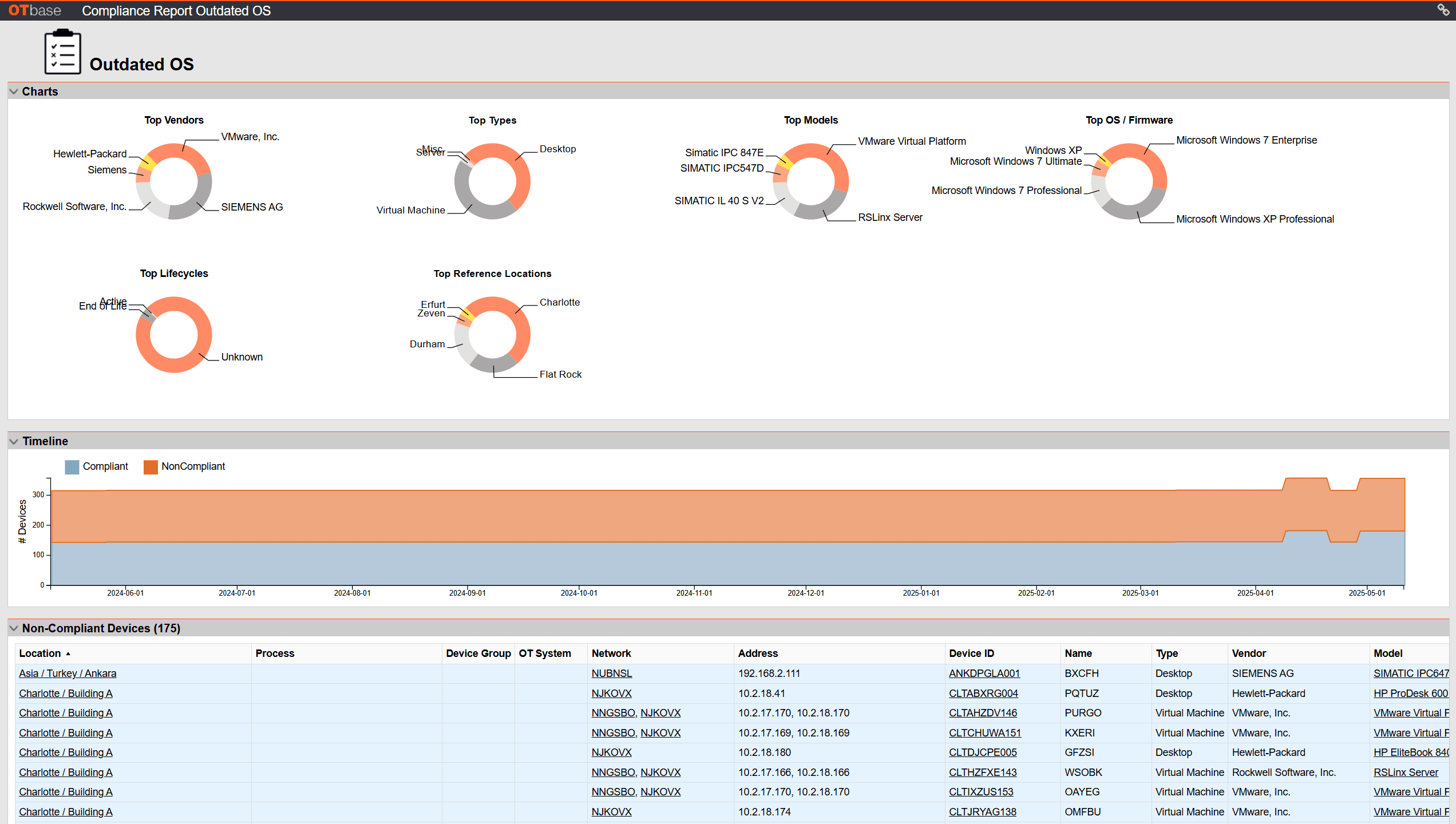
Task: Open device CLTIXZUS153
Action: tap(981, 792)
